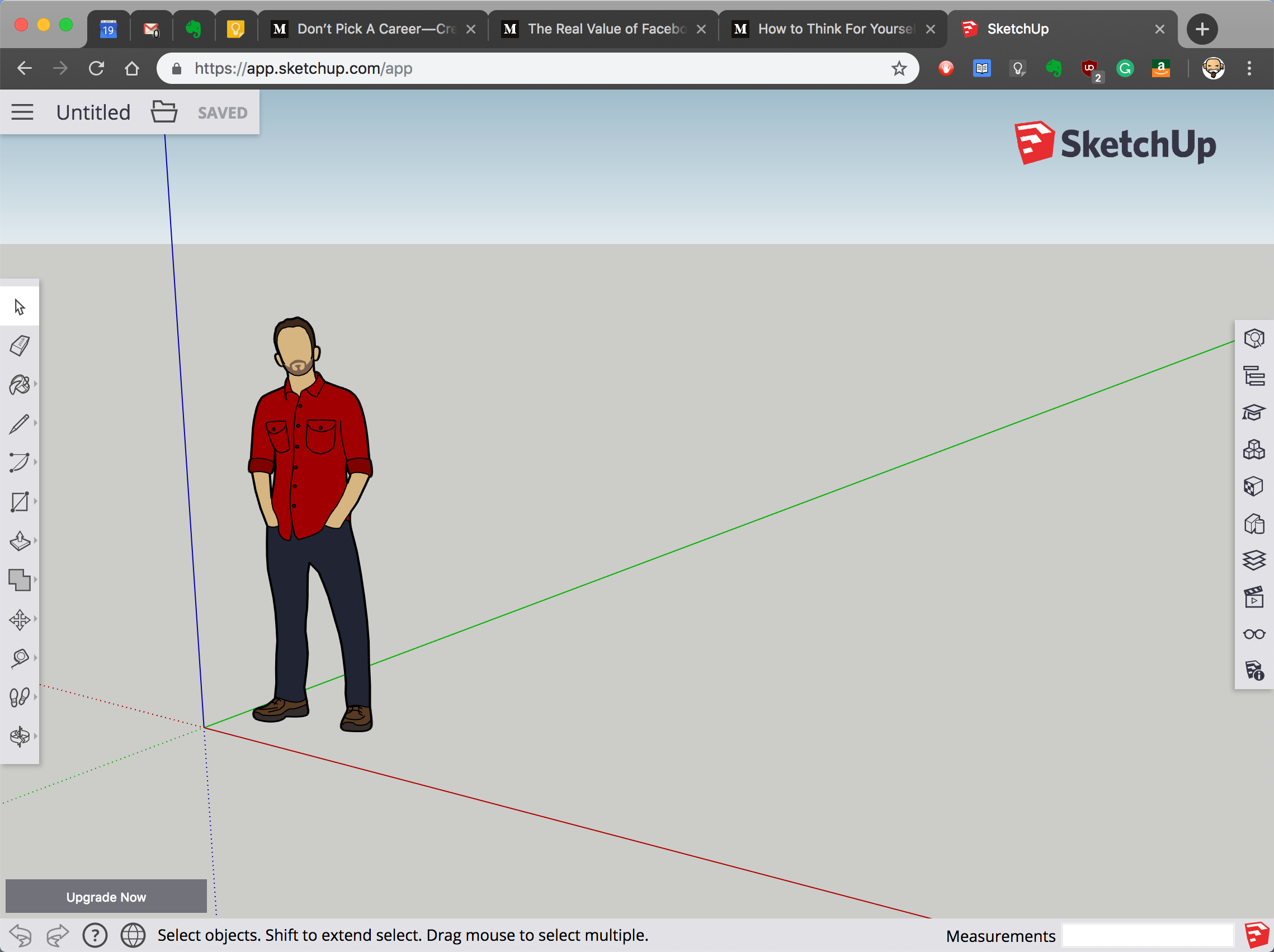Click the SketchUp menu icon
This screenshot has width=1274, height=952.
[22, 111]
